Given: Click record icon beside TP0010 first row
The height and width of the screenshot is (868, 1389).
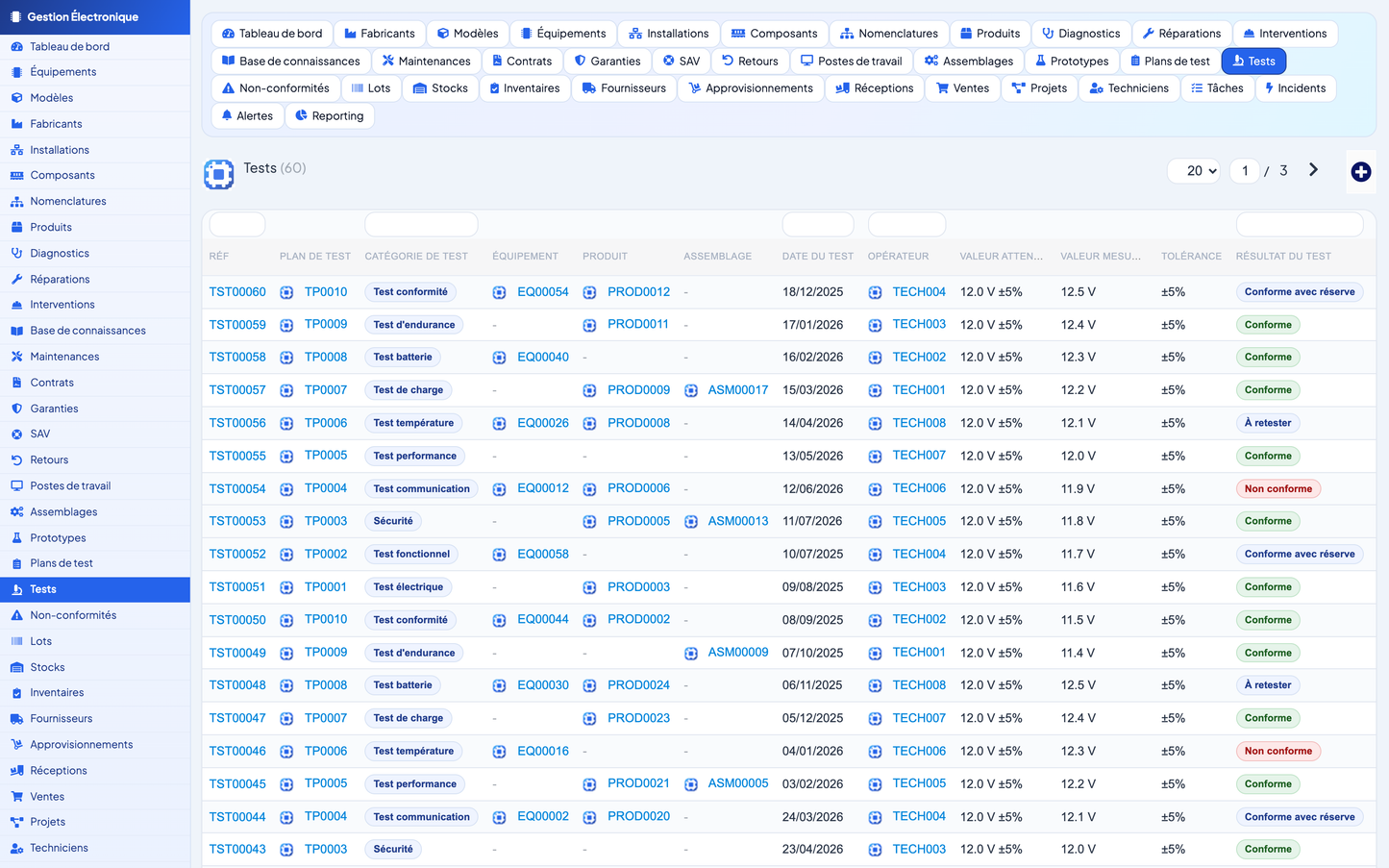Looking at the screenshot, I should (286, 292).
